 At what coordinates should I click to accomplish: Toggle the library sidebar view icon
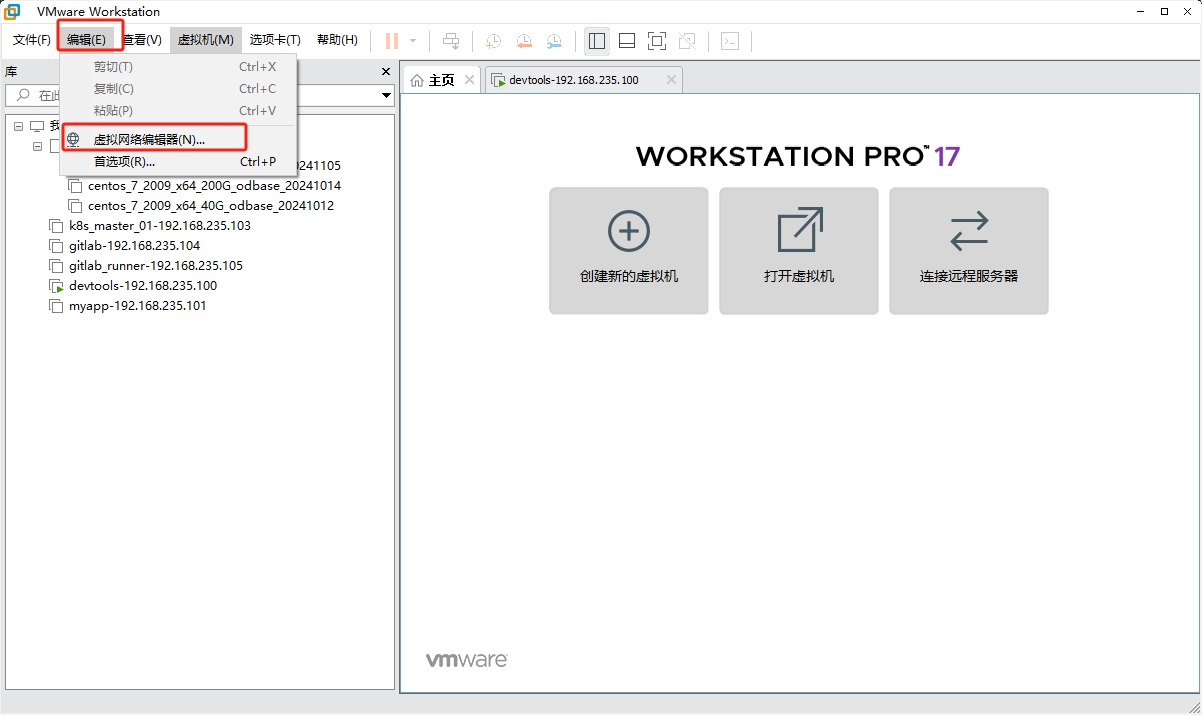[597, 41]
